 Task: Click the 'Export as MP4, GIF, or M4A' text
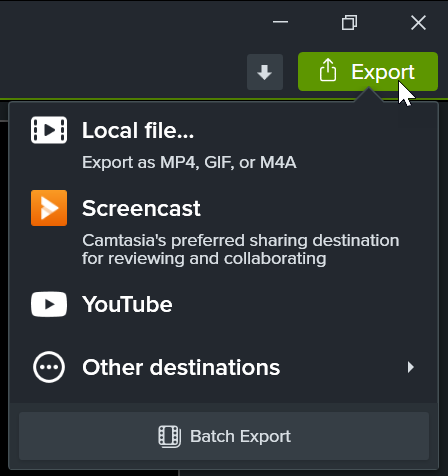click(189, 162)
